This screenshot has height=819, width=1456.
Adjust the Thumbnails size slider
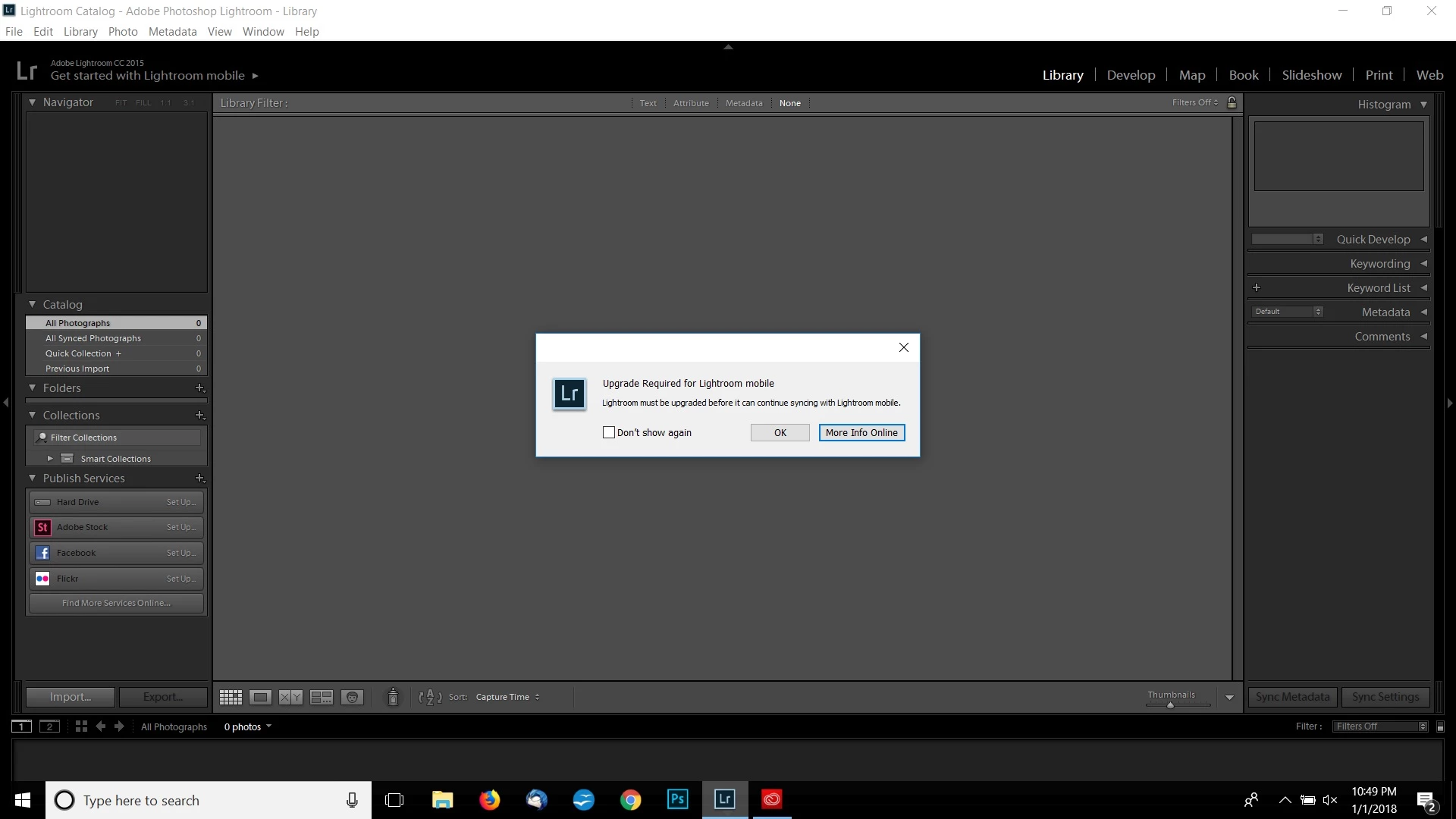pyautogui.click(x=1170, y=705)
